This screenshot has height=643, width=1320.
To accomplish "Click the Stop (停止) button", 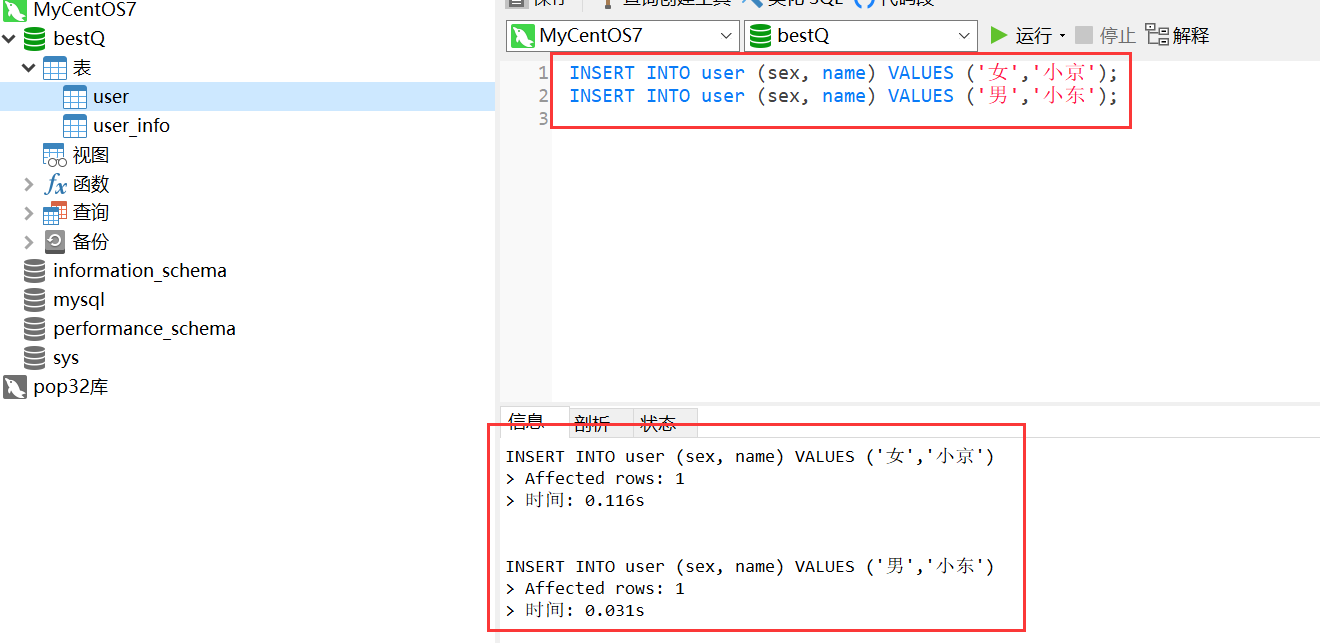I will [x=1105, y=35].
